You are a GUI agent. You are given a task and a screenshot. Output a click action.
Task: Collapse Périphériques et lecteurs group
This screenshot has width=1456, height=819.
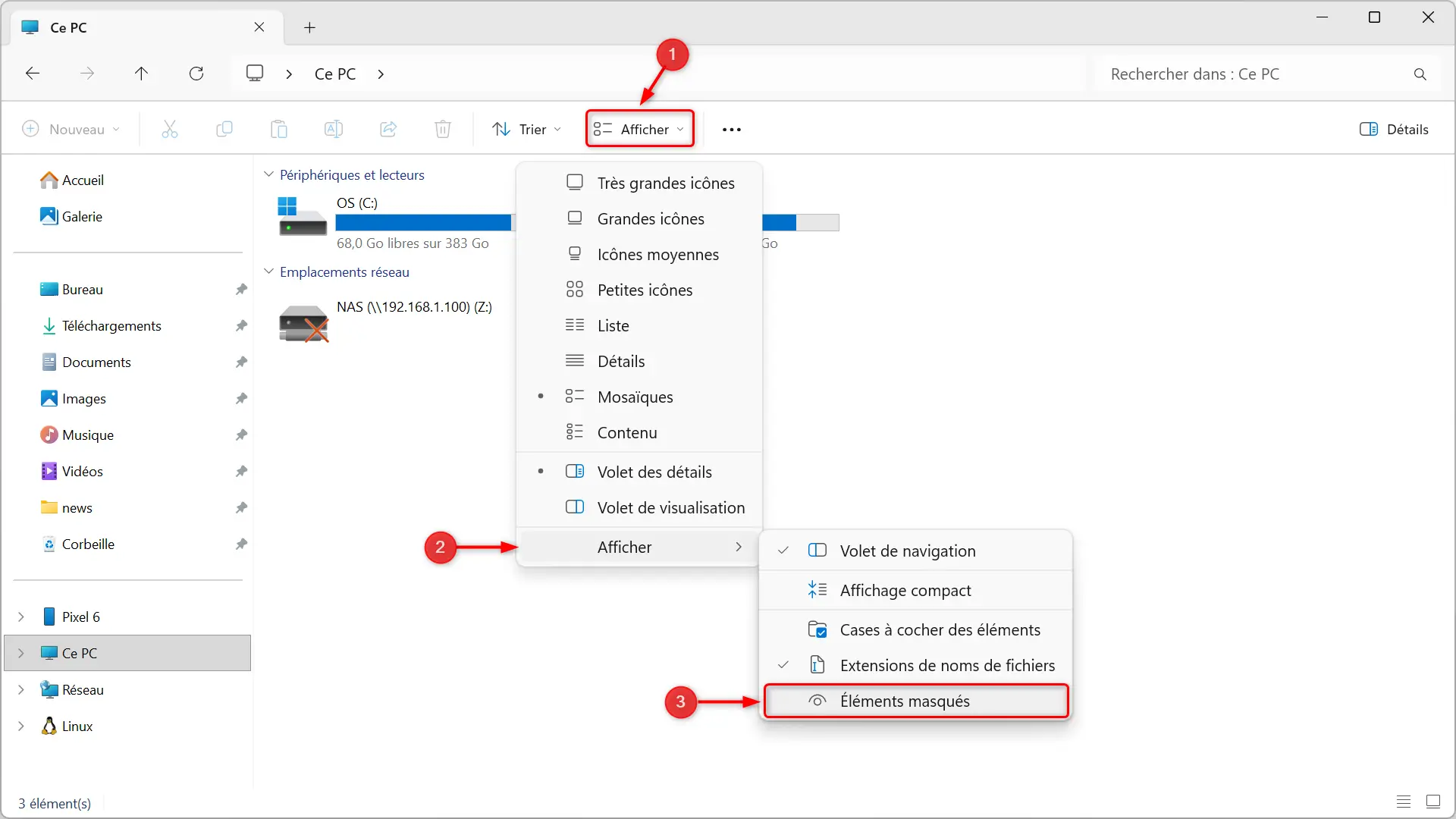[x=268, y=174]
